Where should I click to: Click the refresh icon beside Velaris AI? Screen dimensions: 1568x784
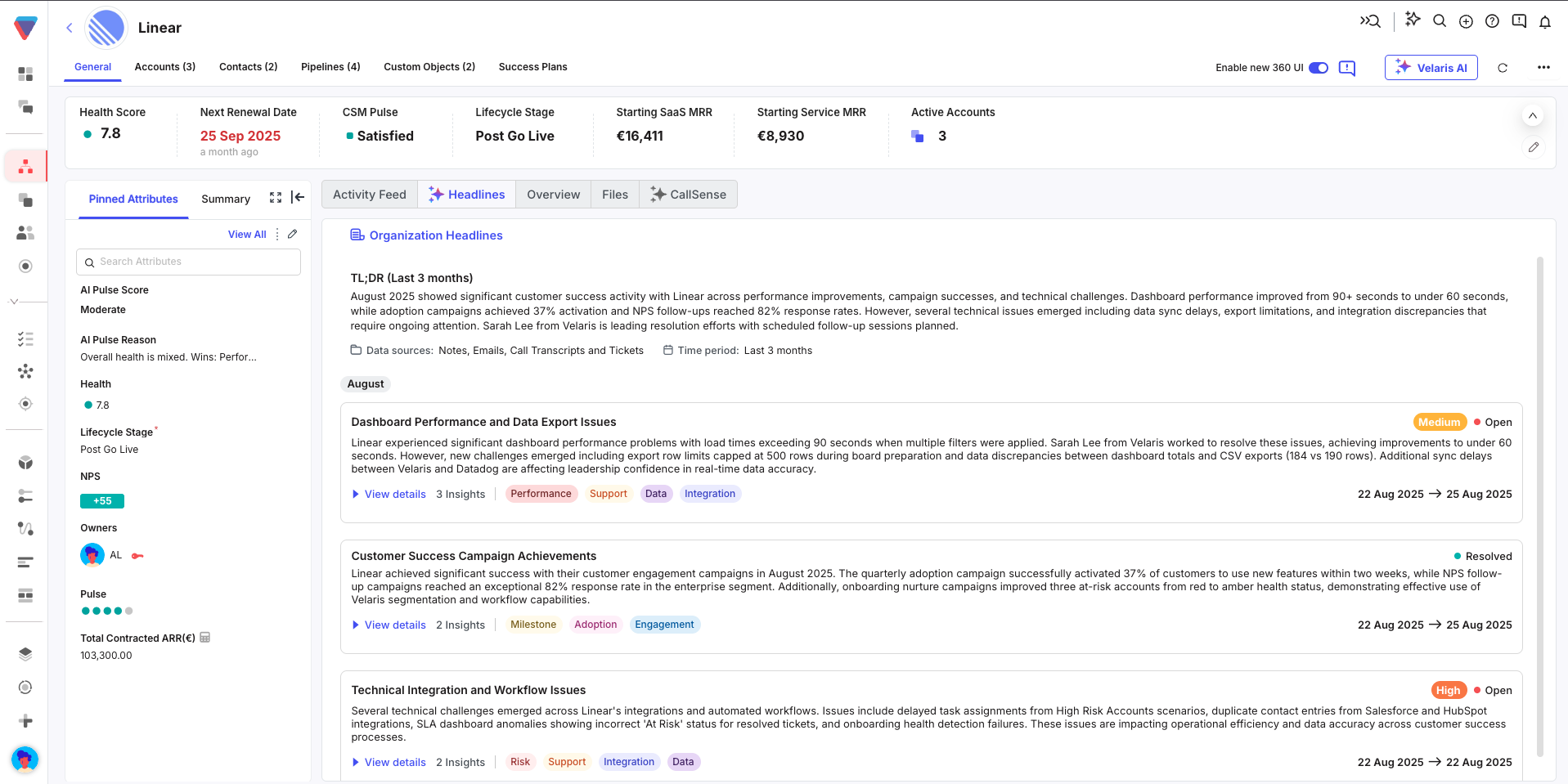pyautogui.click(x=1502, y=68)
